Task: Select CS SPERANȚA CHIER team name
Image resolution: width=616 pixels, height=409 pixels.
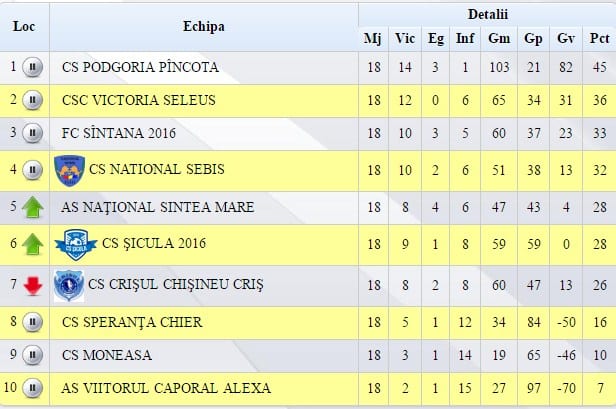Action: tap(132, 322)
